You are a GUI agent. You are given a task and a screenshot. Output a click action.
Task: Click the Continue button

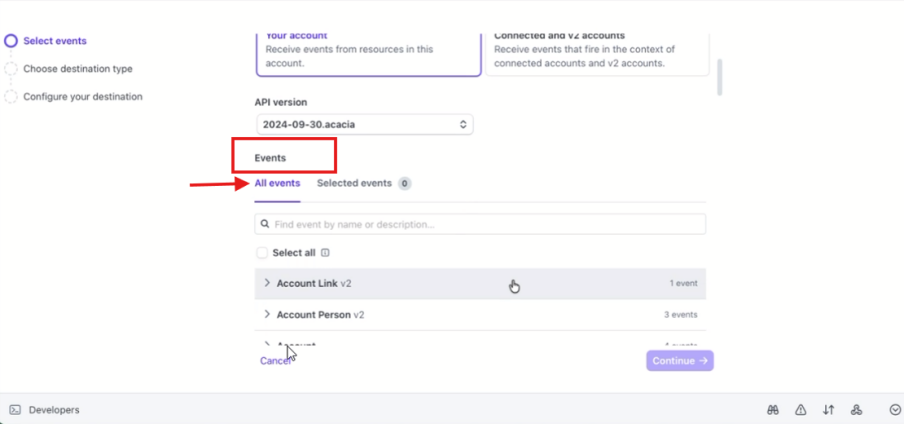(x=680, y=361)
